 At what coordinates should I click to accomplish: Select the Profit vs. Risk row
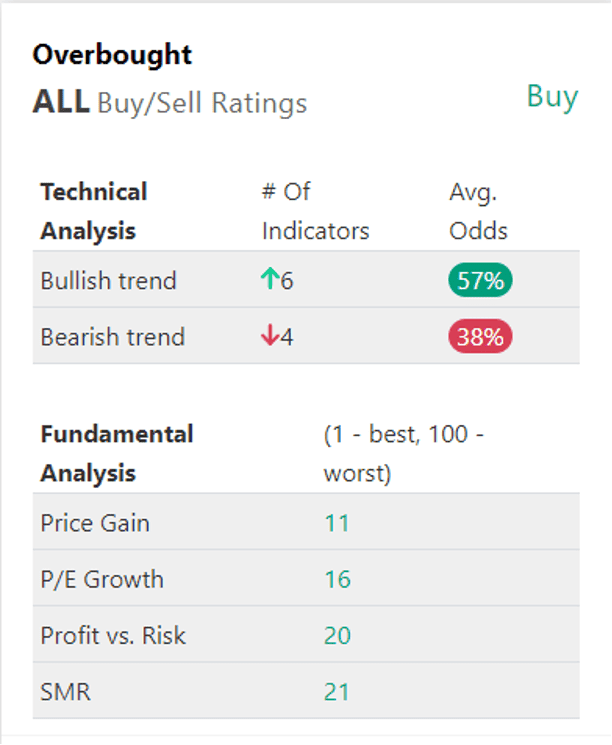(x=306, y=635)
